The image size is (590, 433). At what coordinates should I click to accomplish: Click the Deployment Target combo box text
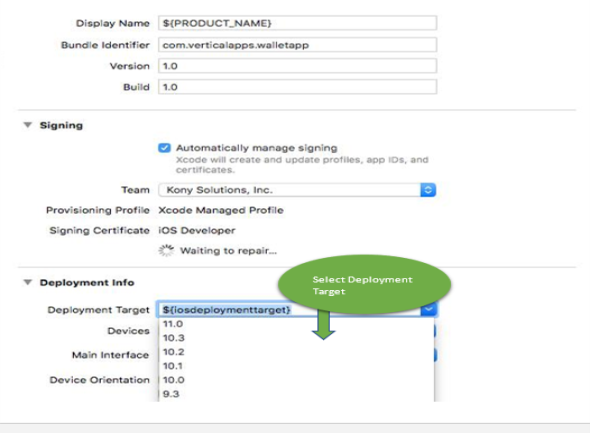point(227,310)
